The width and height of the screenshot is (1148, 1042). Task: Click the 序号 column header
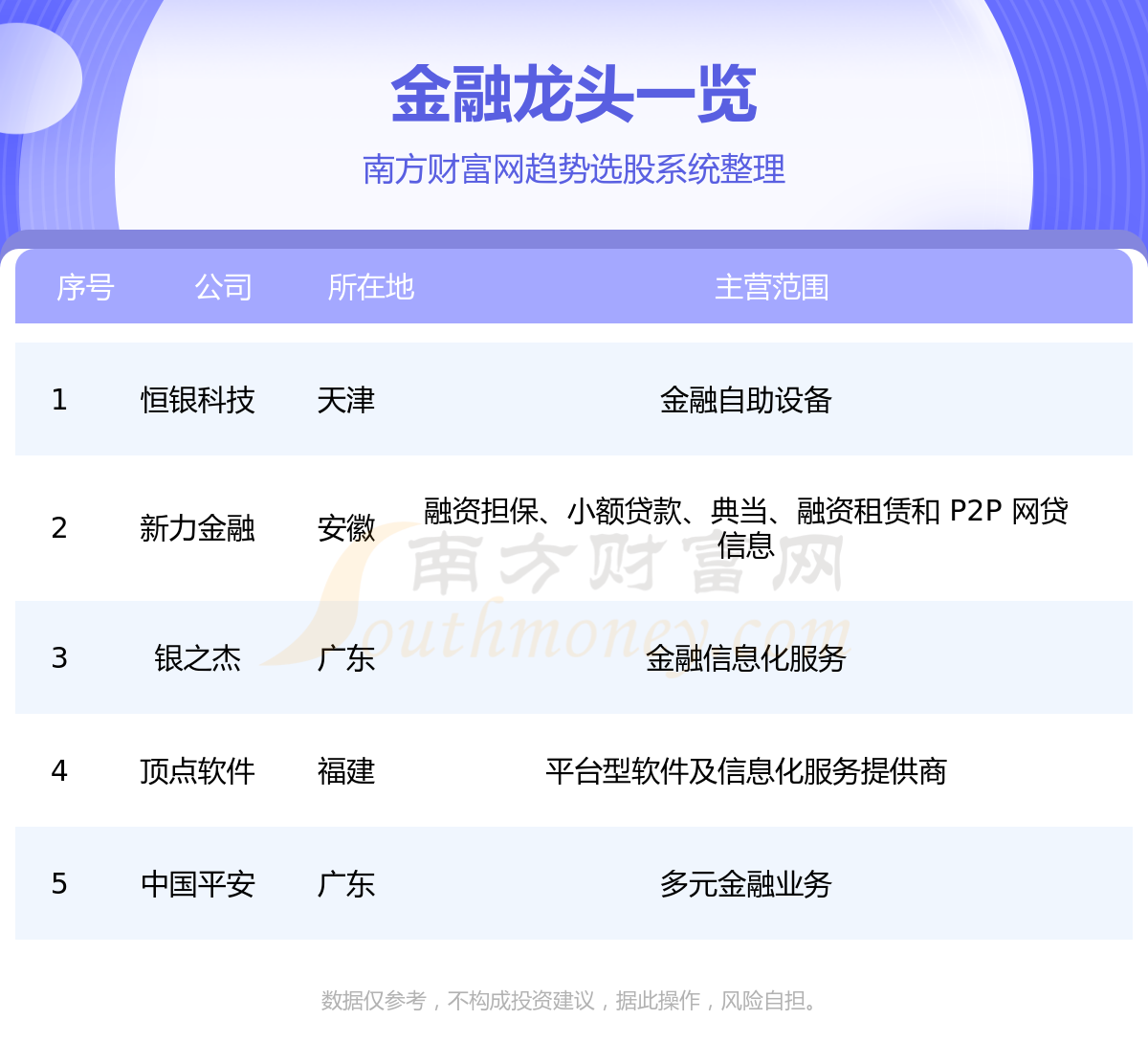pos(85,287)
